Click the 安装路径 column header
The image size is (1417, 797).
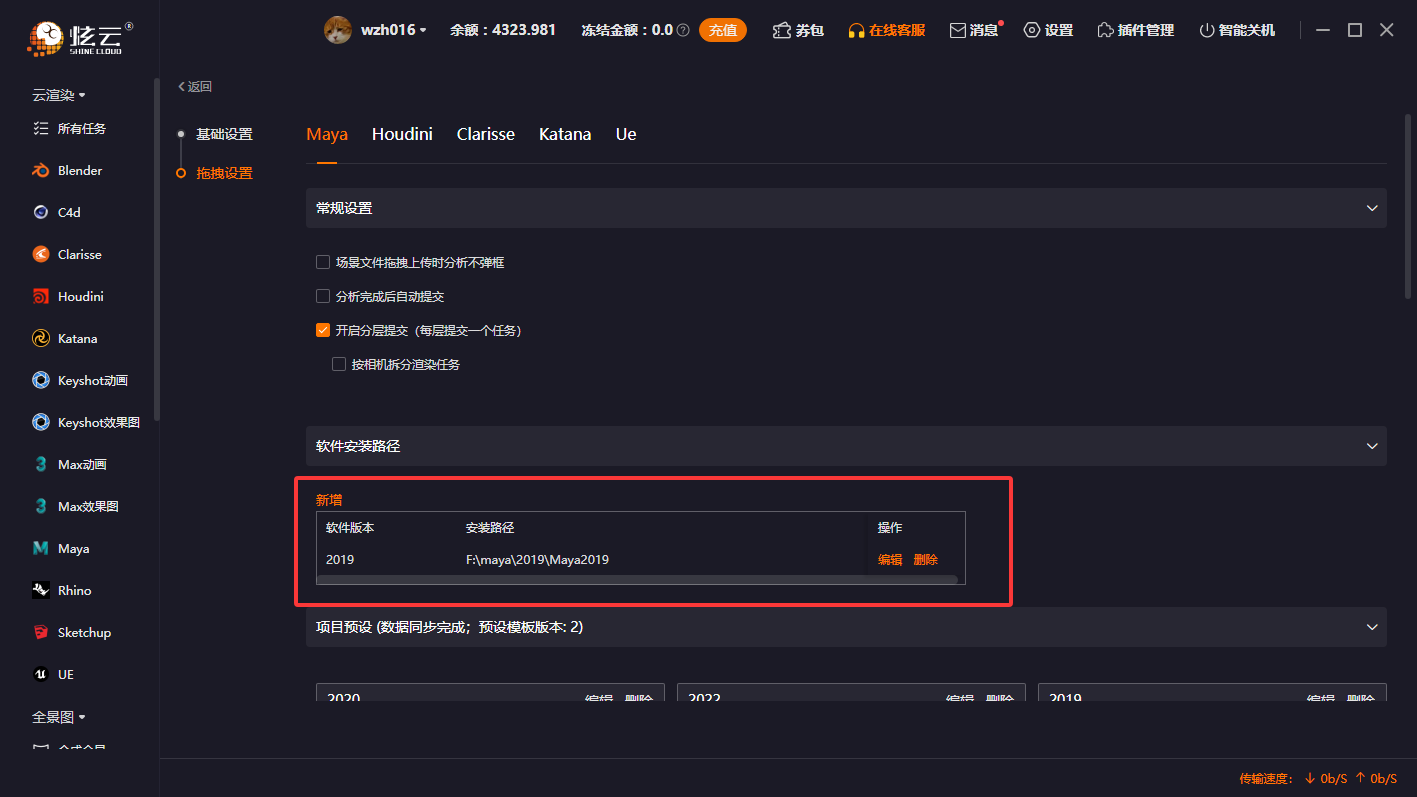pos(490,527)
